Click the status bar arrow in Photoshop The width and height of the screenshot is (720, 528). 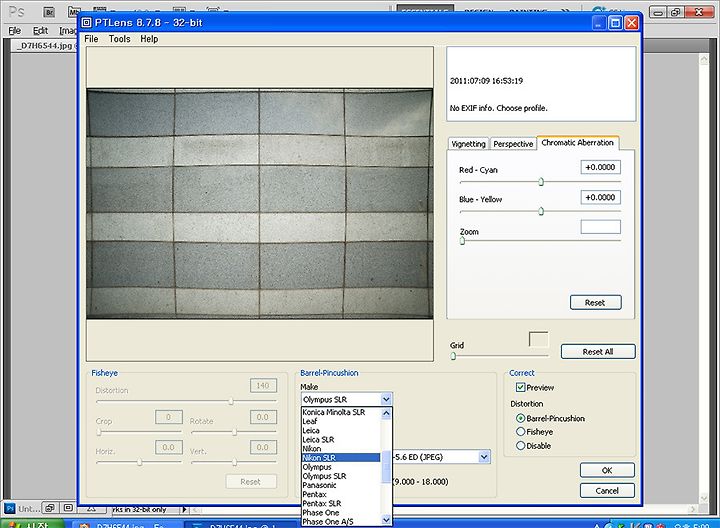pos(184,509)
